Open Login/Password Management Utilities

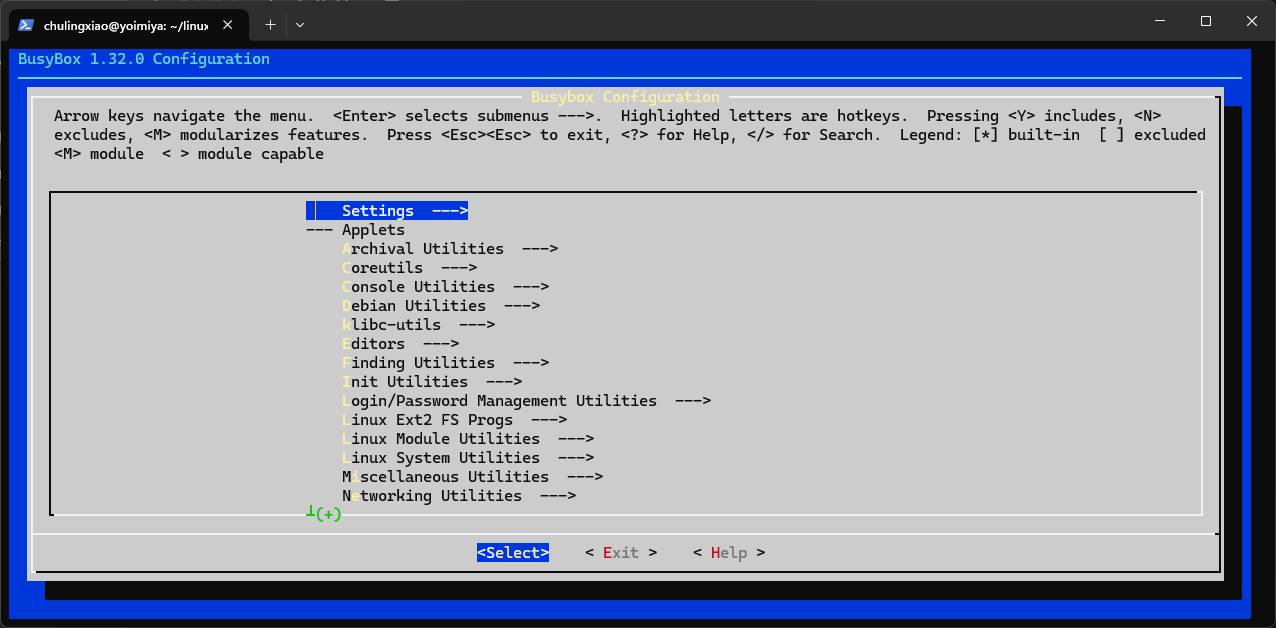point(526,401)
